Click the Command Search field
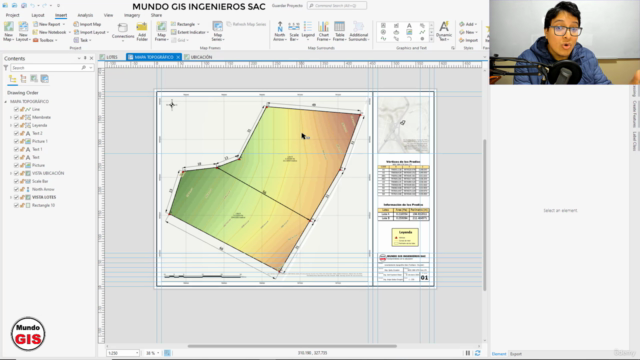 (x=337, y=6)
